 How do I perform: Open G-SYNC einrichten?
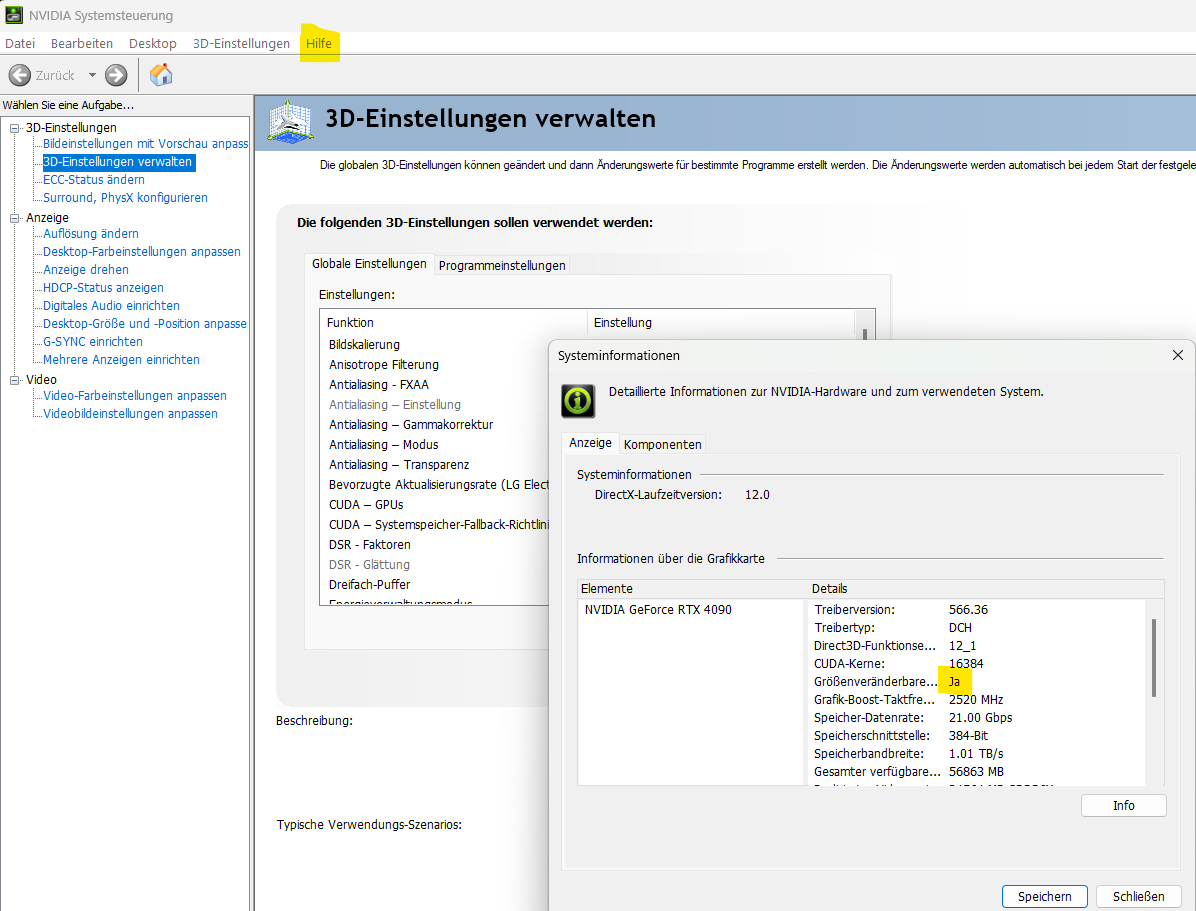click(x=93, y=342)
